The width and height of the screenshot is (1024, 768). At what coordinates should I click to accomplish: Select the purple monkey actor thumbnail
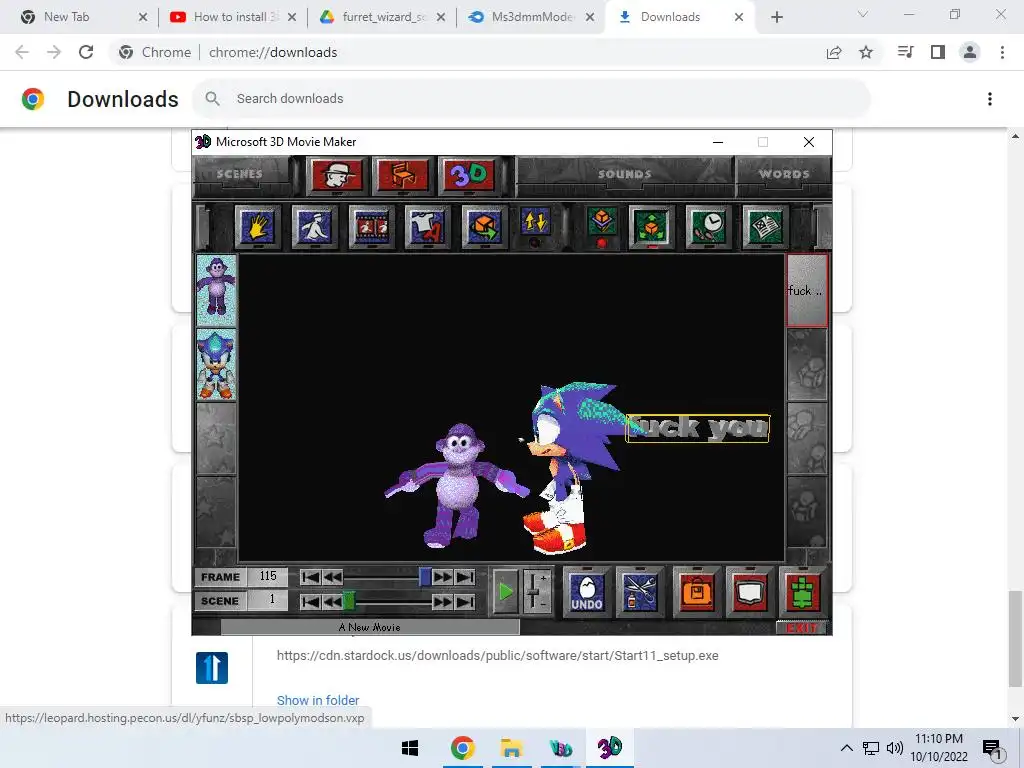point(216,290)
